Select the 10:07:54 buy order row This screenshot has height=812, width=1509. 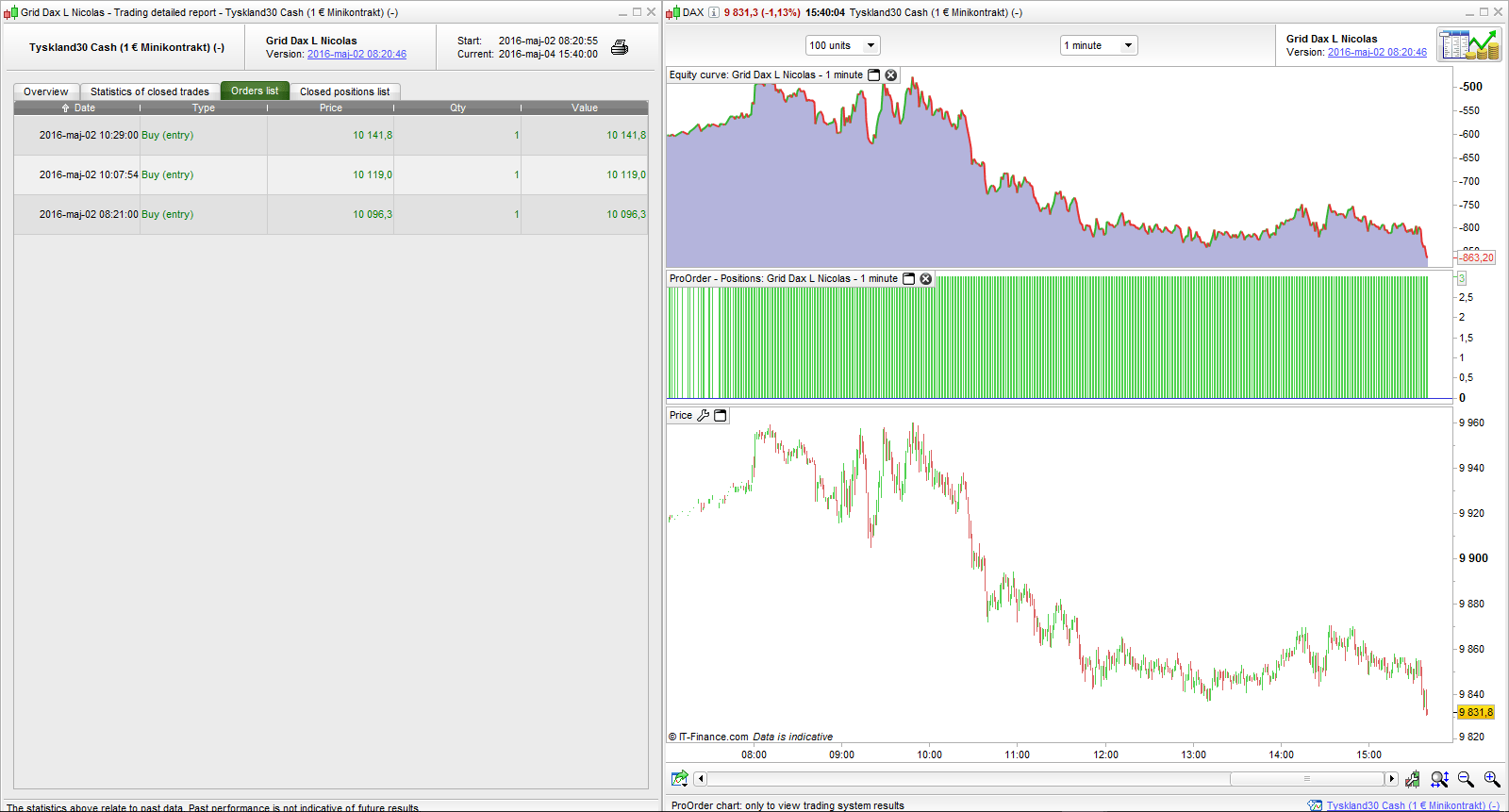(331, 174)
